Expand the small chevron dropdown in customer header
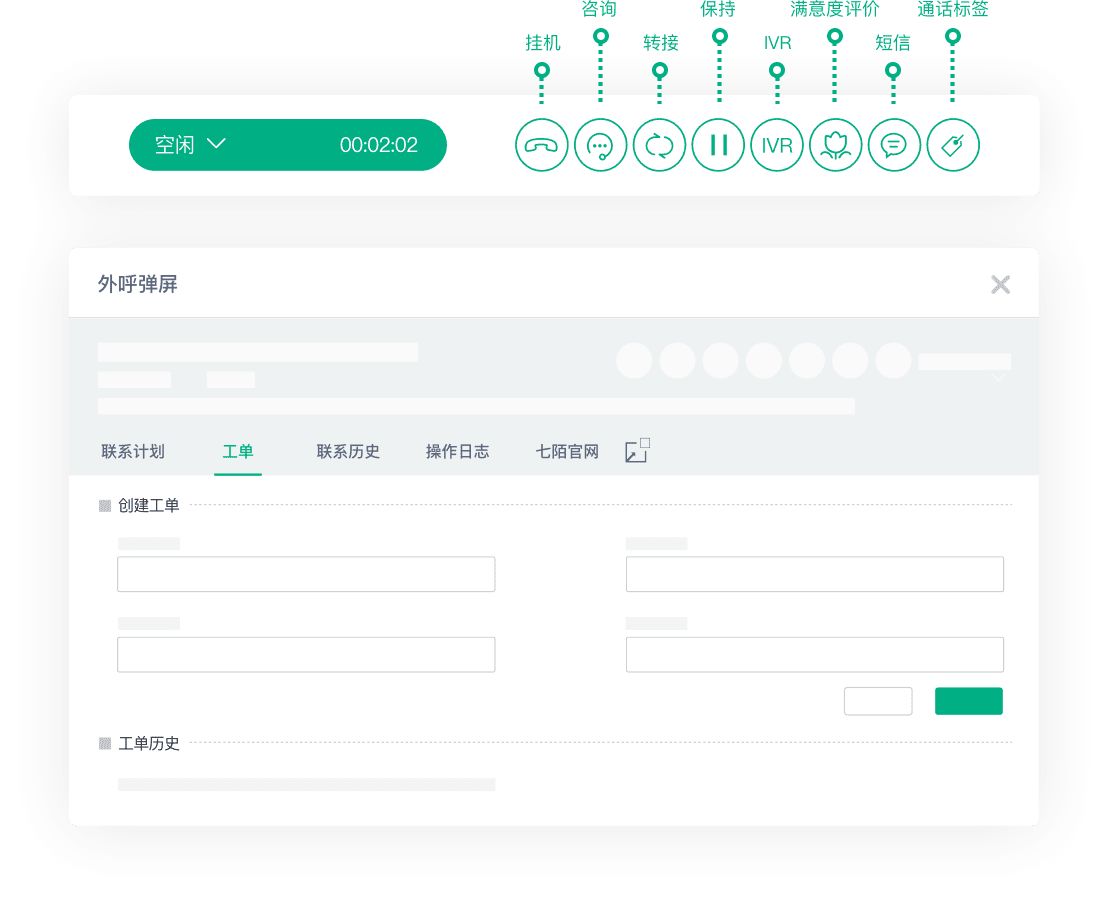 [998, 378]
